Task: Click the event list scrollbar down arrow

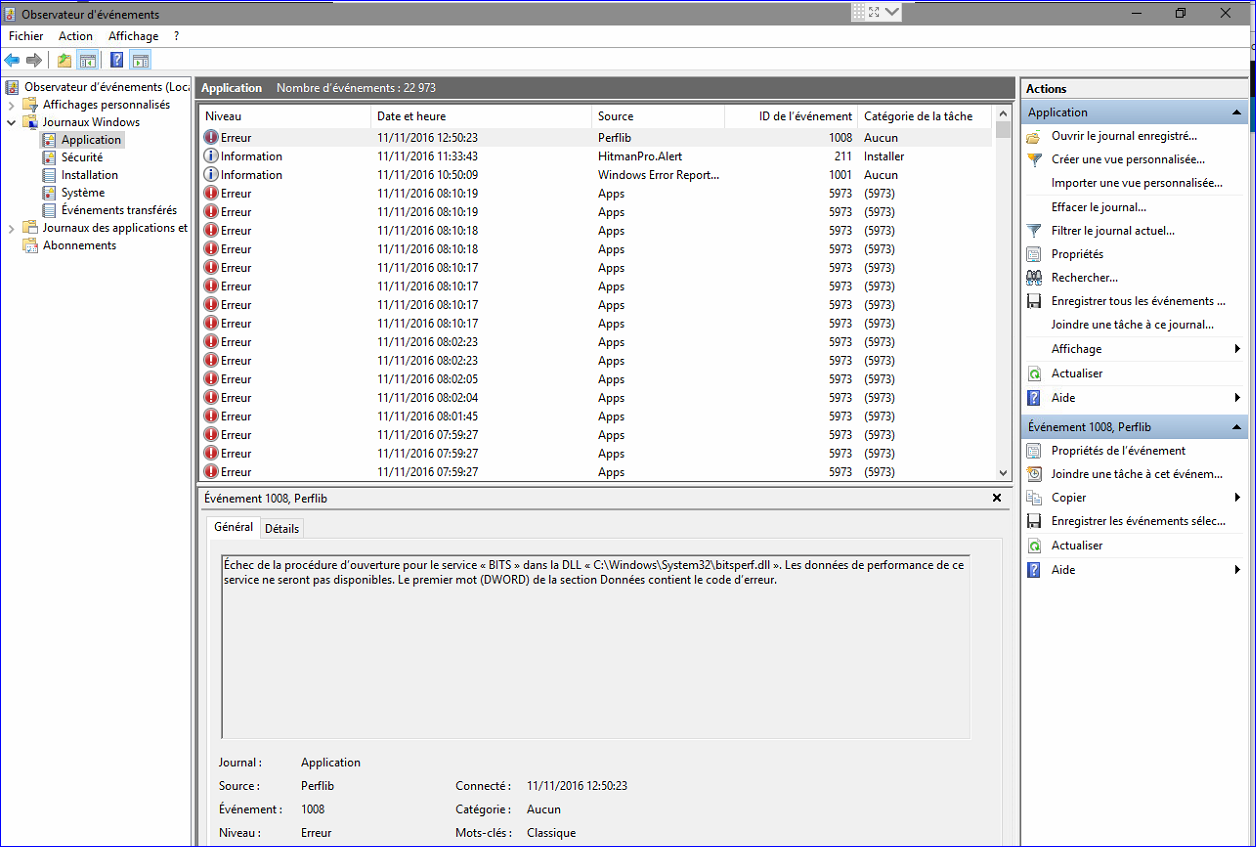Action: (x=1003, y=473)
